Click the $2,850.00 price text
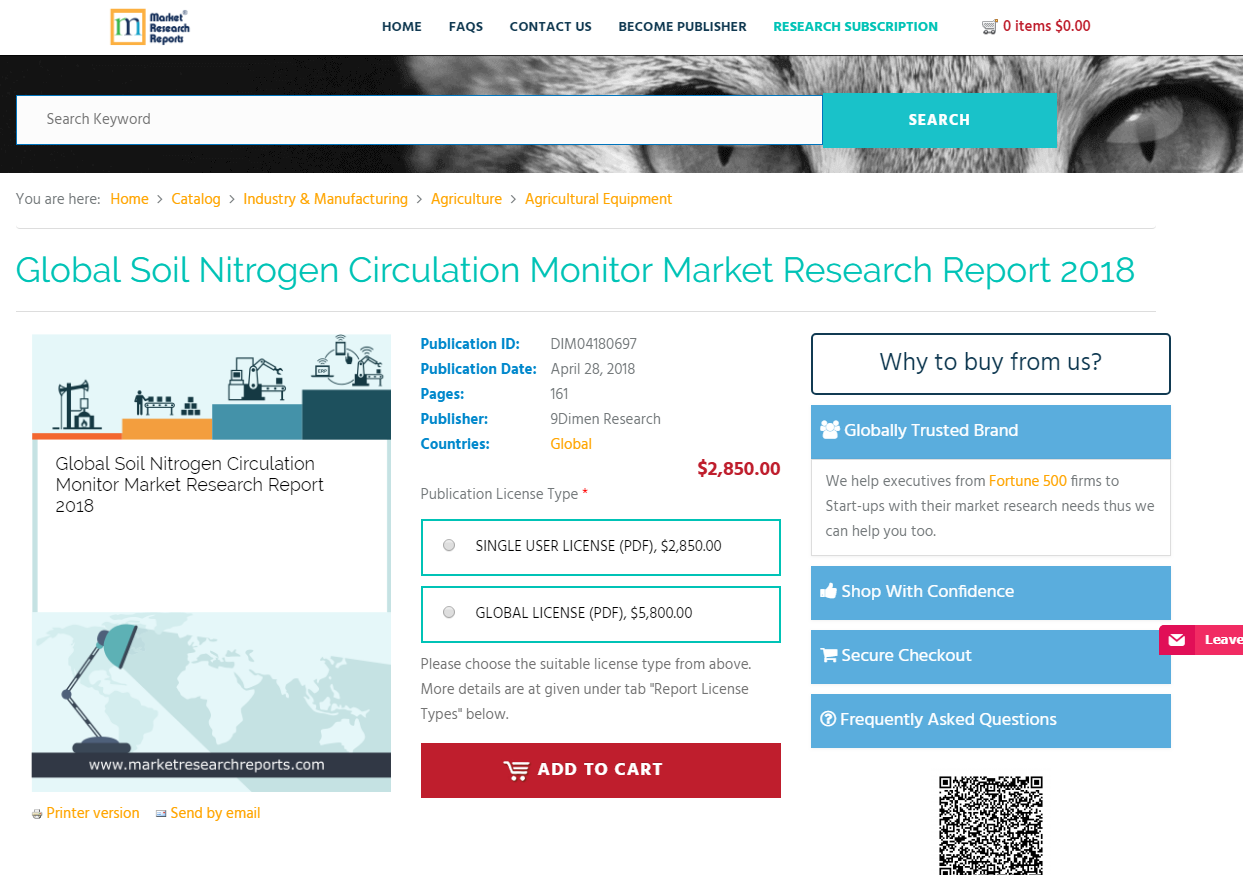The width and height of the screenshot is (1243, 875). 738,469
